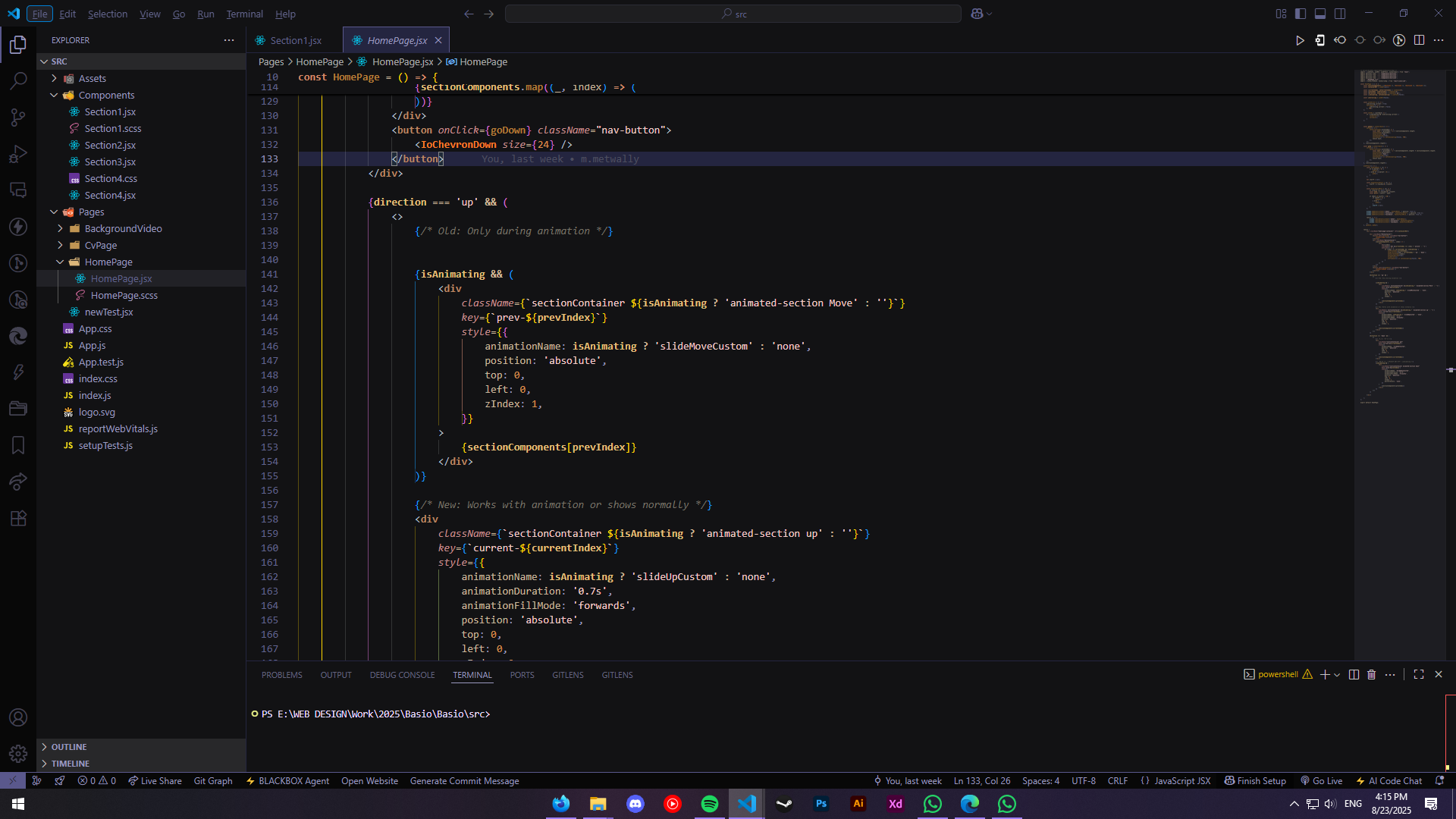
Task: Maximize the terminal panel size
Action: (x=1419, y=674)
